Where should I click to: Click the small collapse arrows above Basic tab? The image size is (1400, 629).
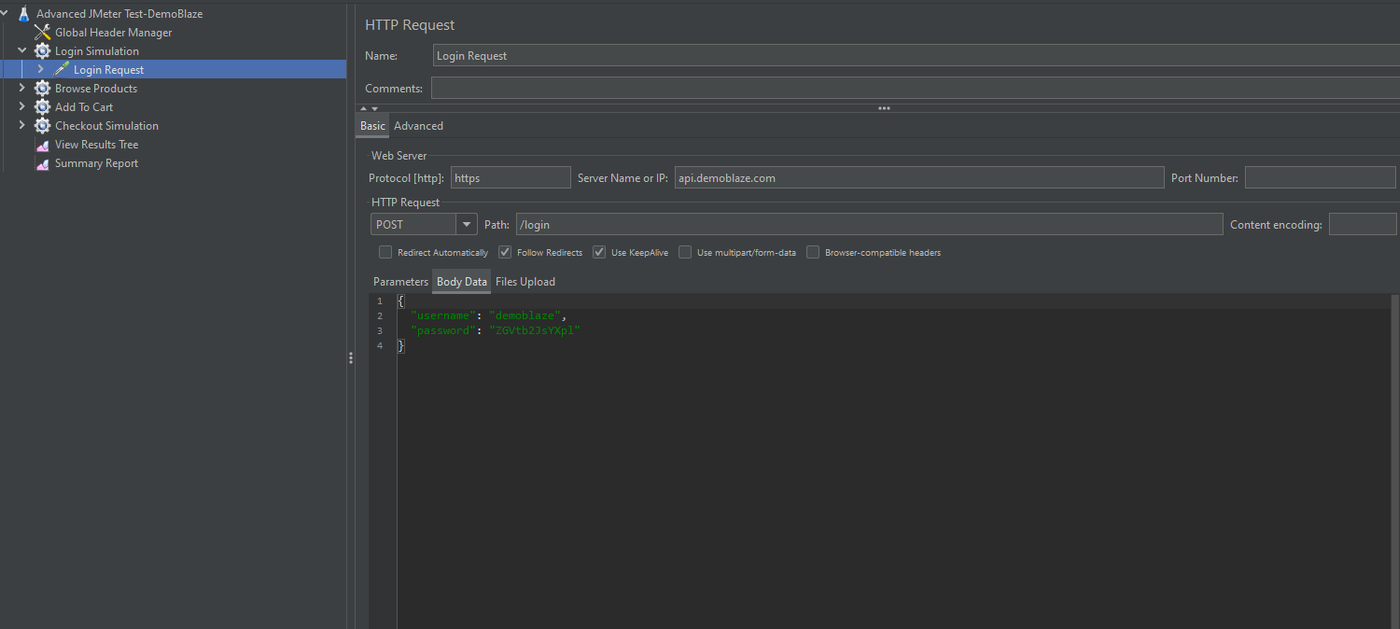coord(367,108)
